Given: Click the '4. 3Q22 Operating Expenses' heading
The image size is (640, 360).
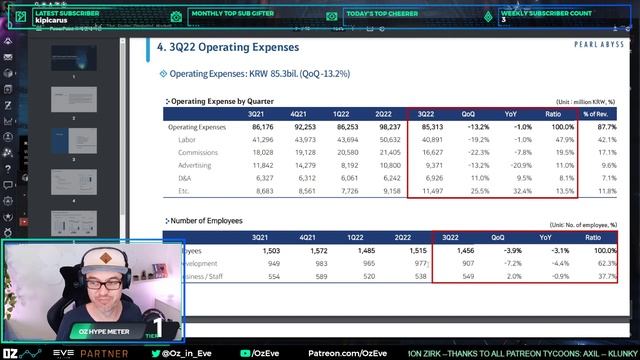Looking at the screenshot, I should (228, 47).
